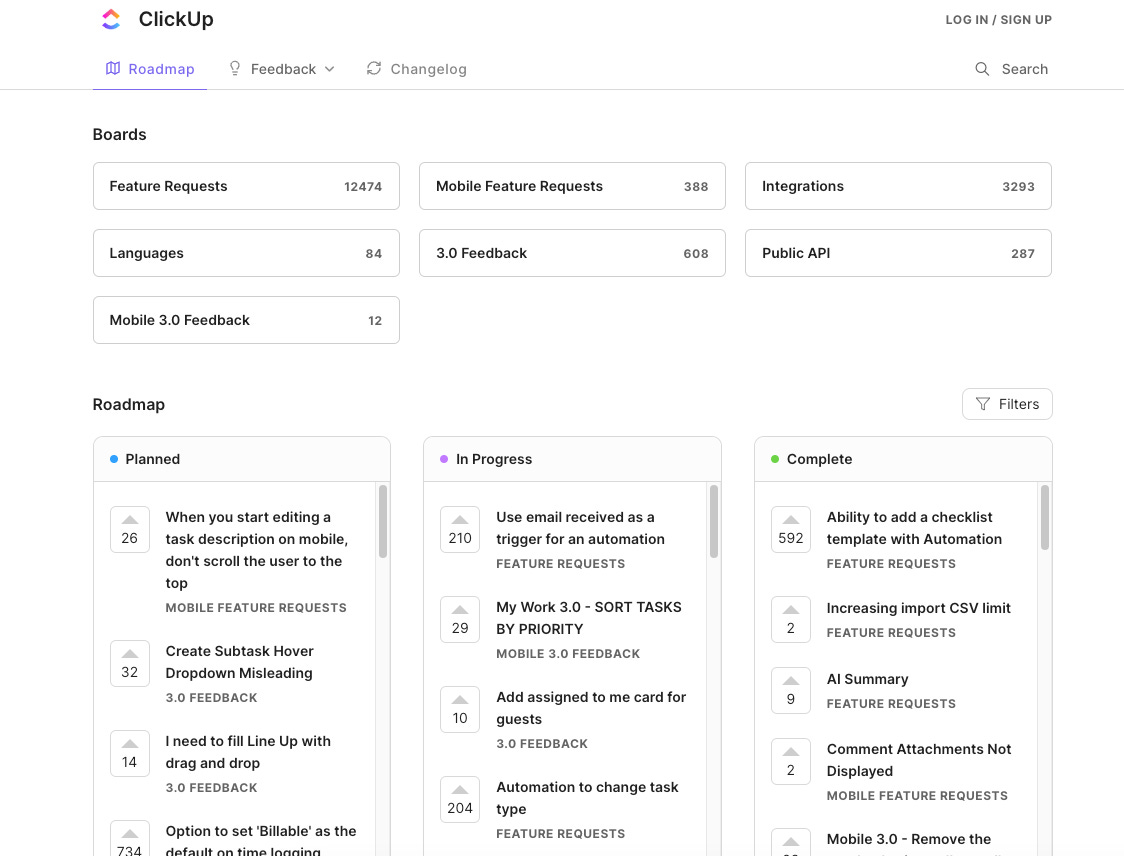
Task: Upvote the Billable default option post
Action: tap(130, 840)
